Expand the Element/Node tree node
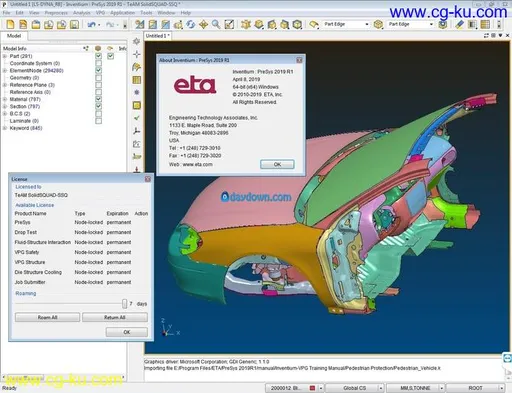 (5, 70)
